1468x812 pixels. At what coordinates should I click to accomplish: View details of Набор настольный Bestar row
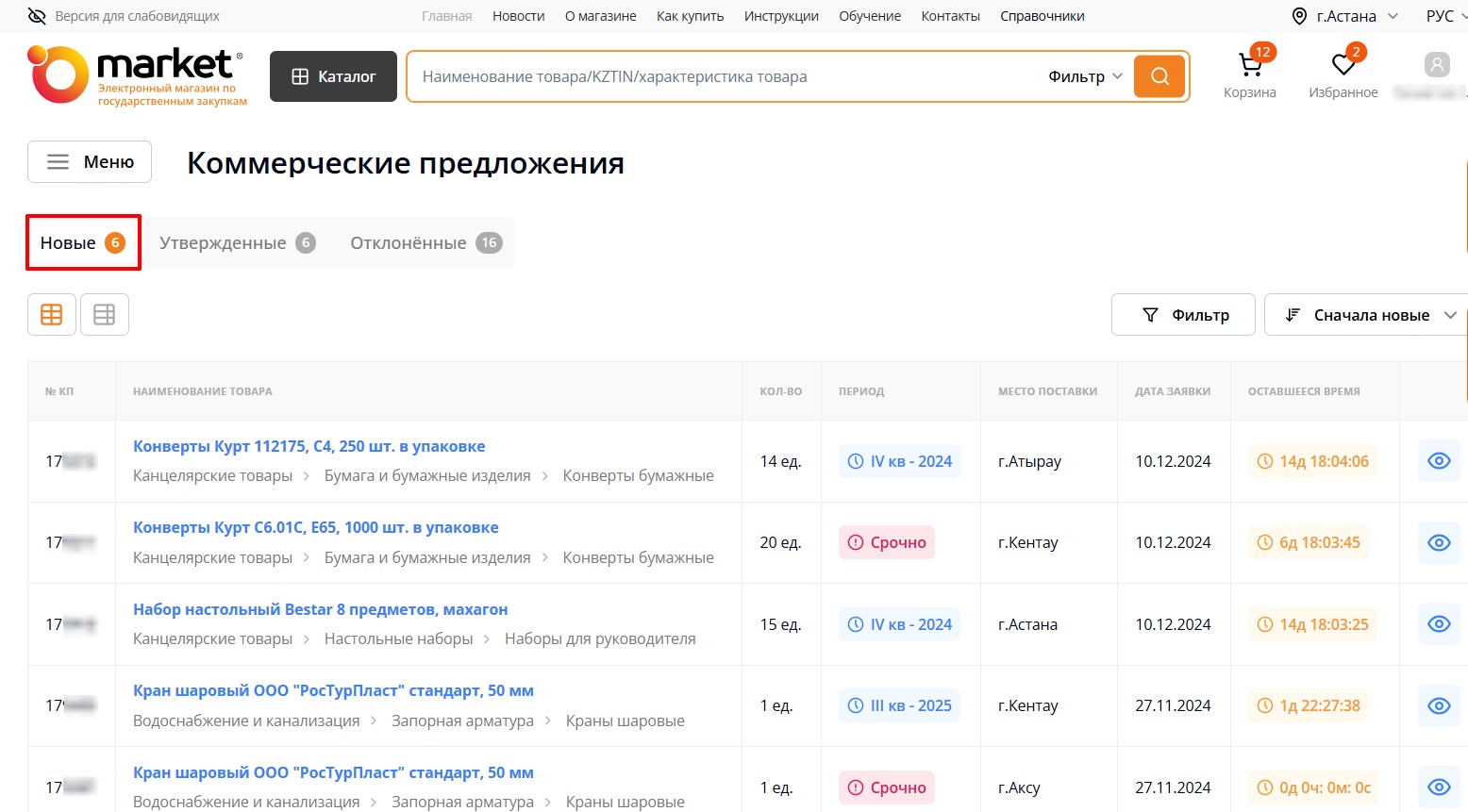pyautogui.click(x=1438, y=624)
